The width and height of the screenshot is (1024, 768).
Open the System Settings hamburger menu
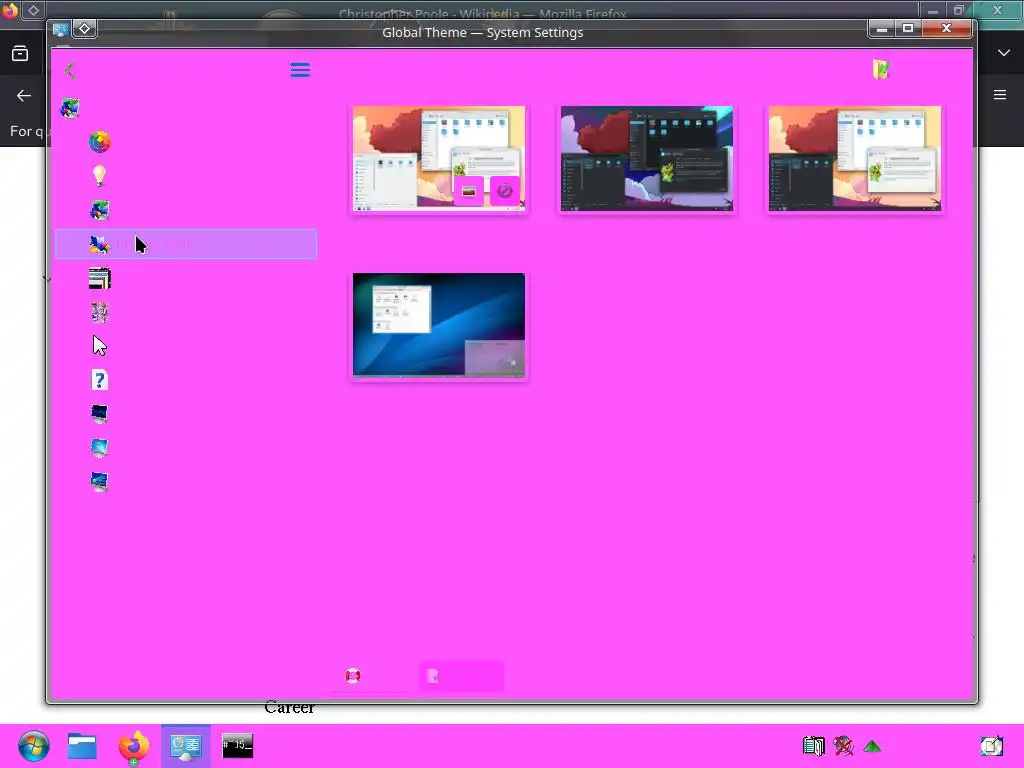pyautogui.click(x=300, y=70)
